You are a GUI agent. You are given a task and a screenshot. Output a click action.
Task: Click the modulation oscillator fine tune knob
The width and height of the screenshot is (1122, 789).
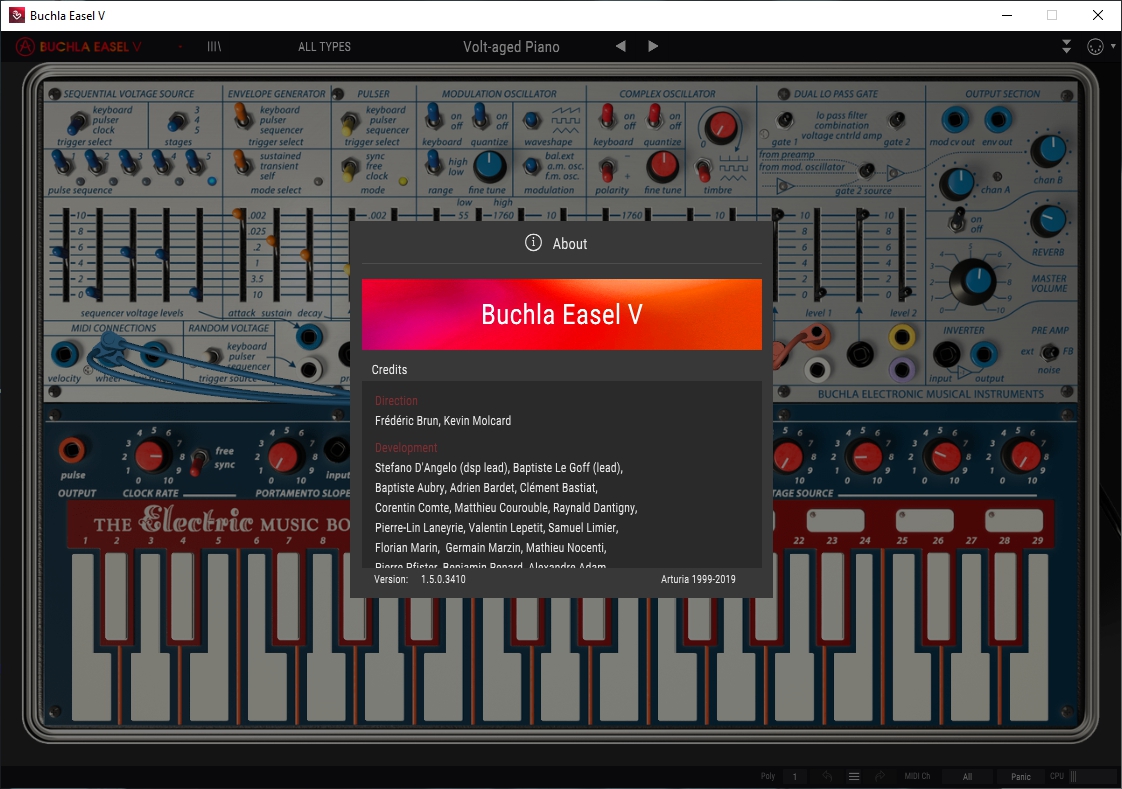489,166
